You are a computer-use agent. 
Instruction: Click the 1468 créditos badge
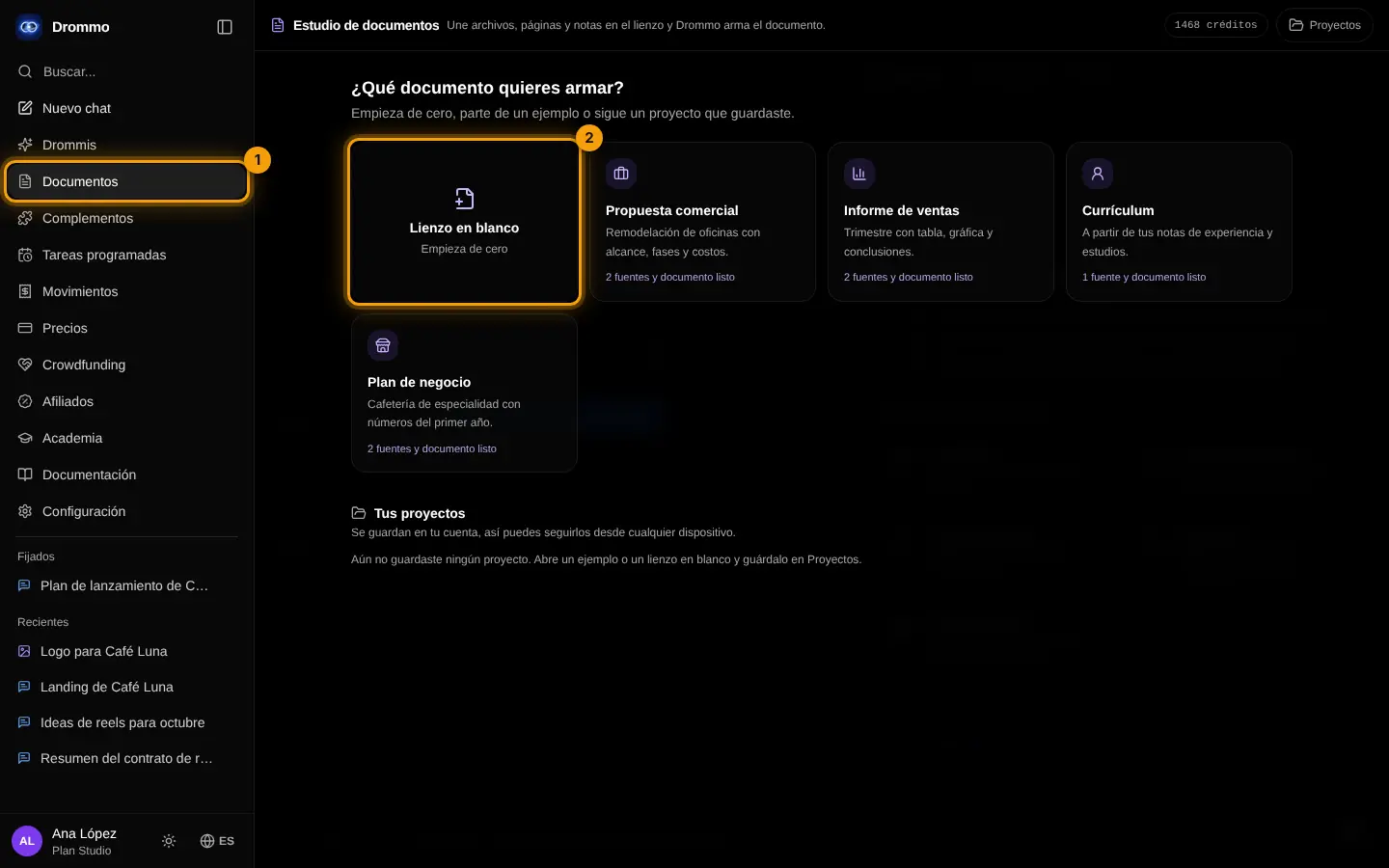[1215, 25]
